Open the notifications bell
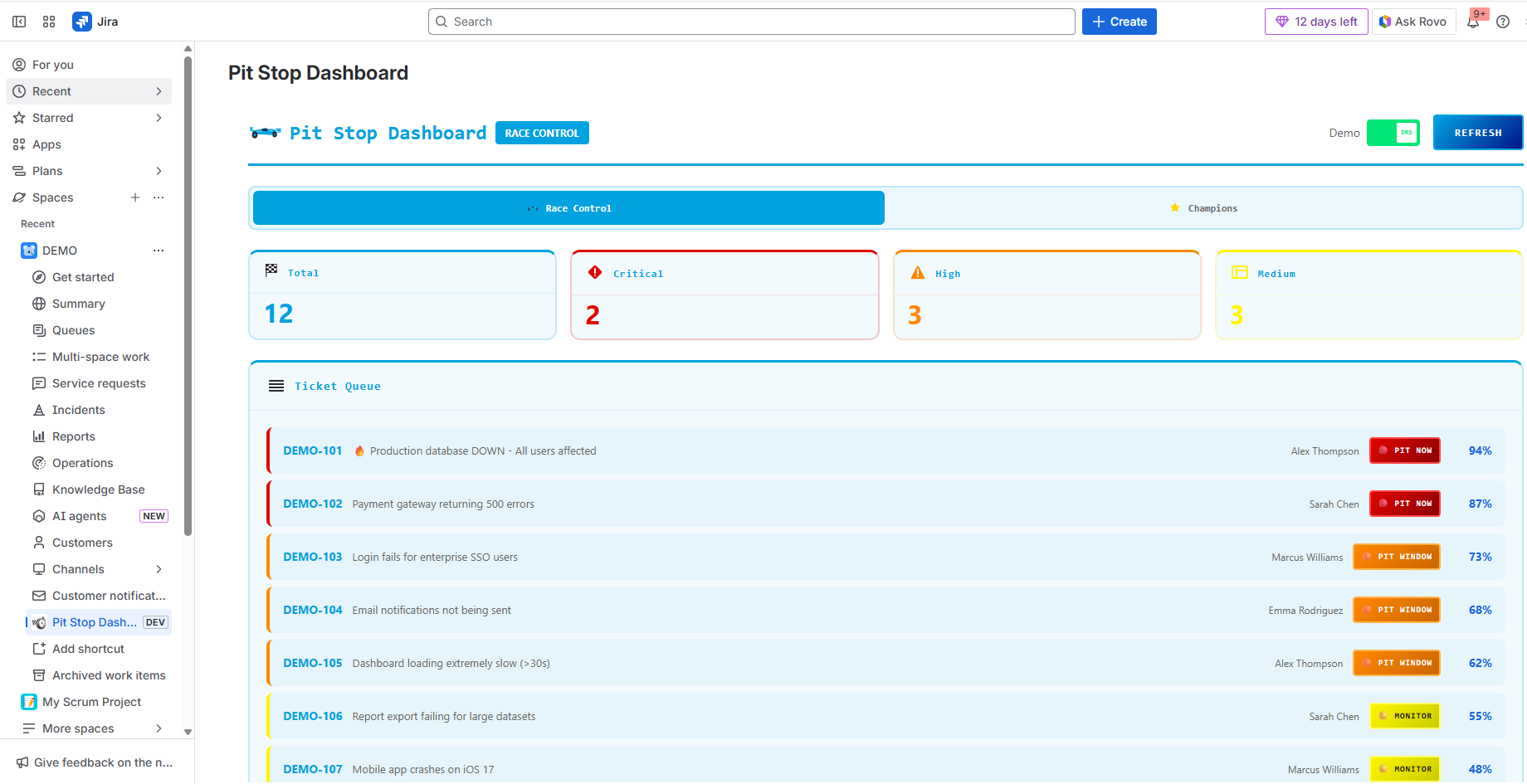Screen dimensions: 1527x784 1473,22
